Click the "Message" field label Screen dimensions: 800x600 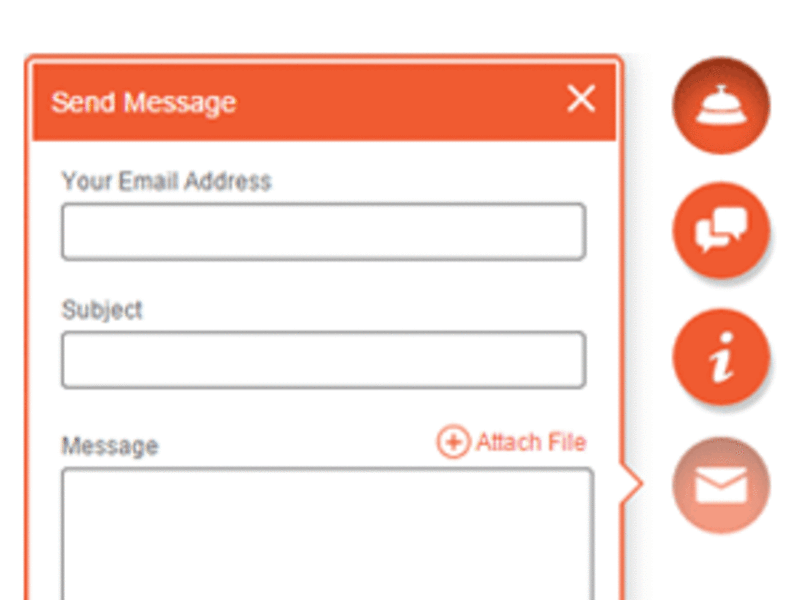pyautogui.click(x=110, y=446)
